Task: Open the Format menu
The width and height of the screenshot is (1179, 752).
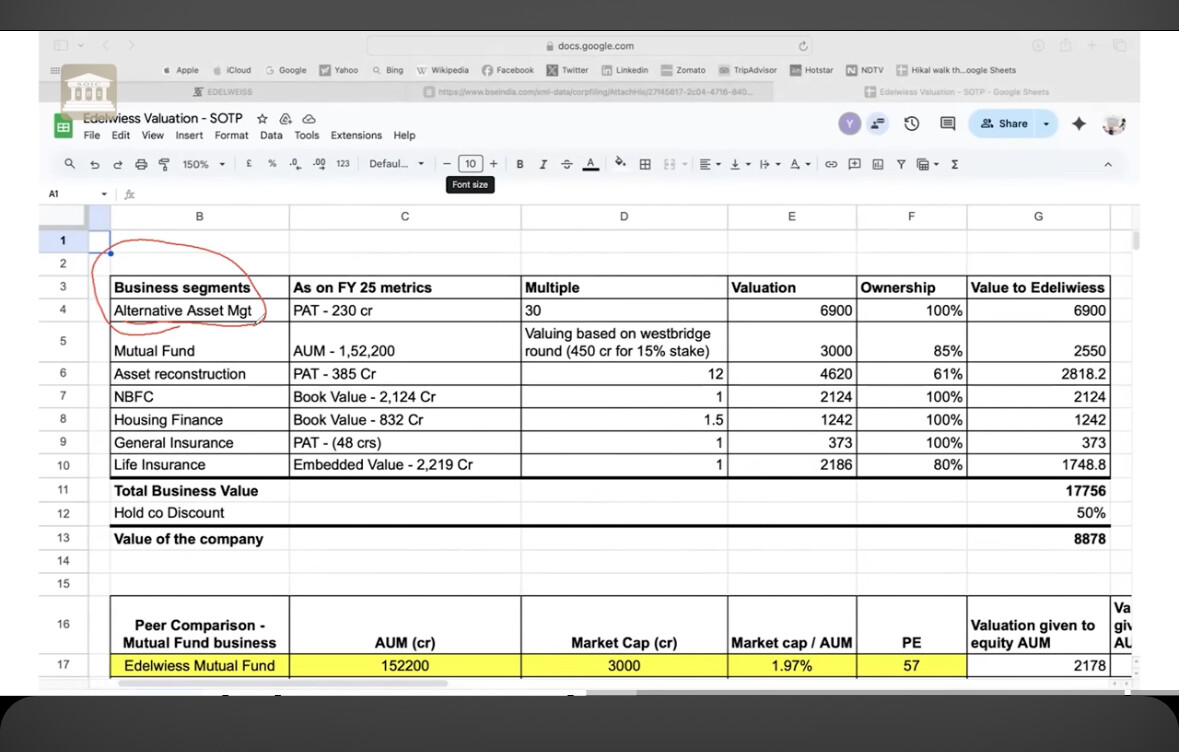Action: pos(231,135)
